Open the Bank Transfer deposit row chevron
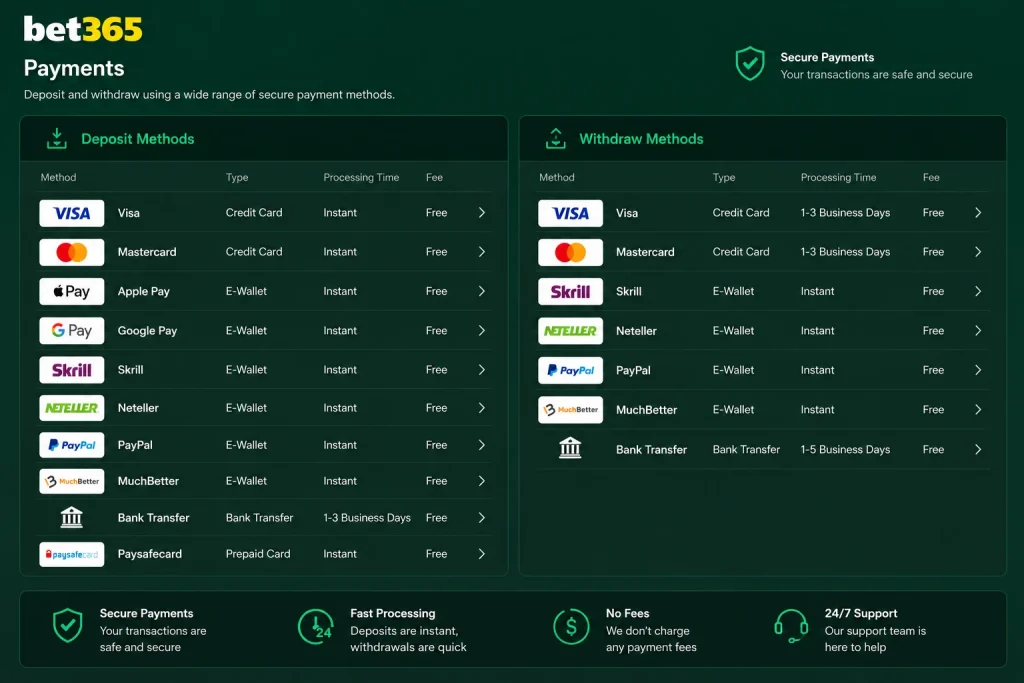 tap(482, 518)
